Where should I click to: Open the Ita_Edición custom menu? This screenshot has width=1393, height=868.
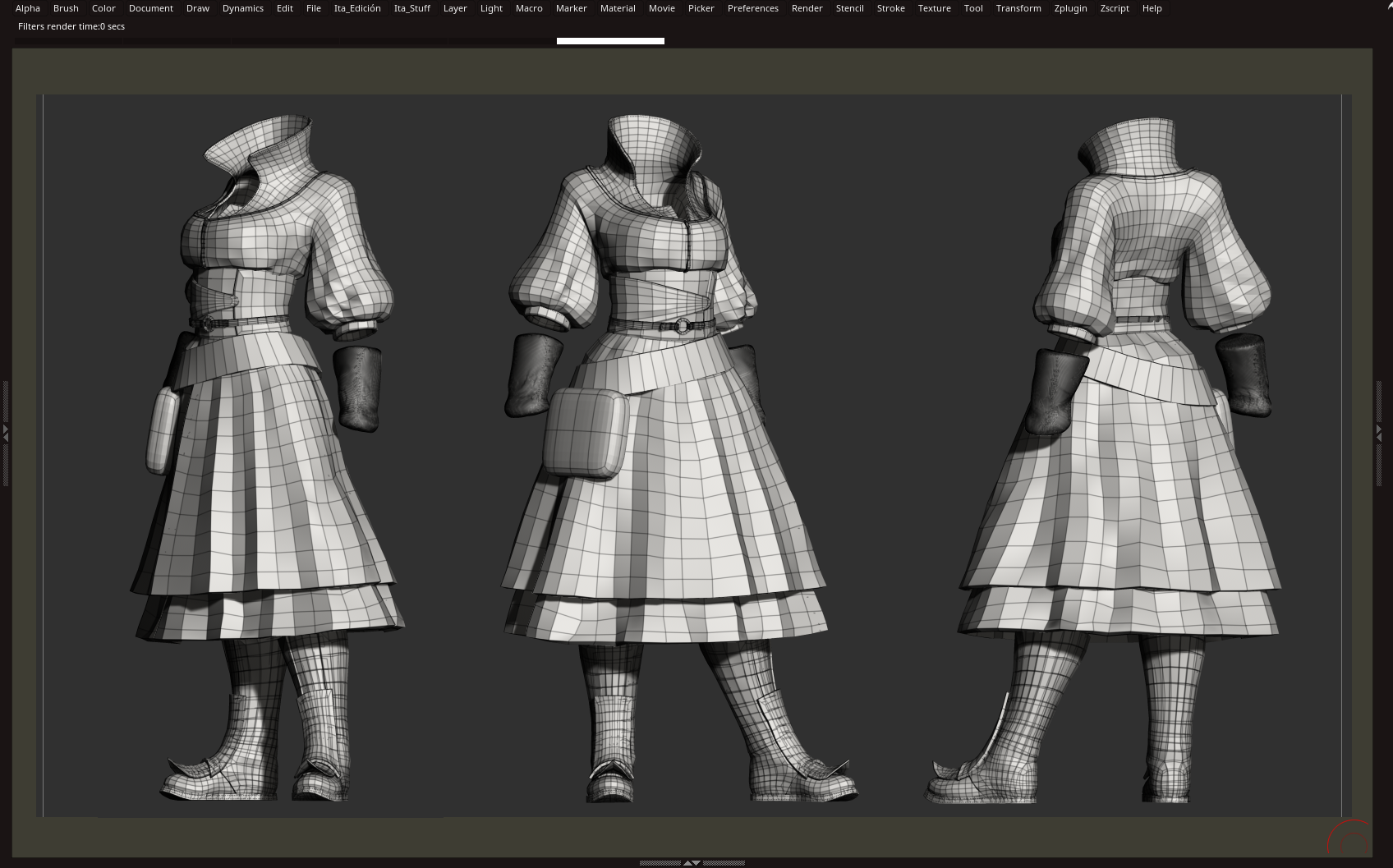(357, 8)
